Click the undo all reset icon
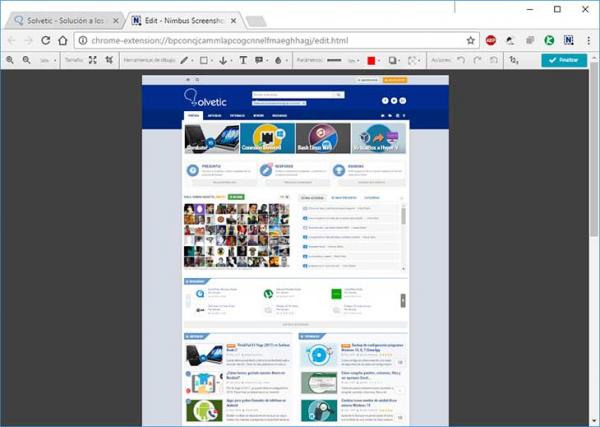The height and width of the screenshot is (427, 600). click(x=494, y=60)
